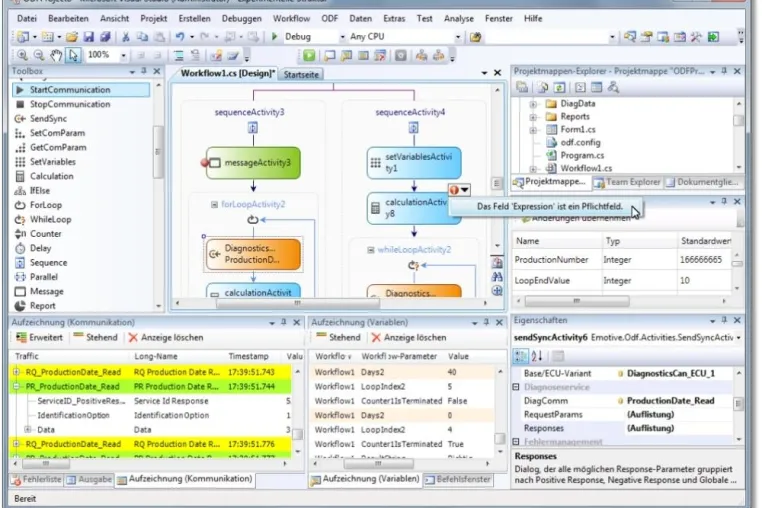Image resolution: width=762 pixels, height=508 pixels.
Task: Expand the Reports folder node
Action: 533,117
